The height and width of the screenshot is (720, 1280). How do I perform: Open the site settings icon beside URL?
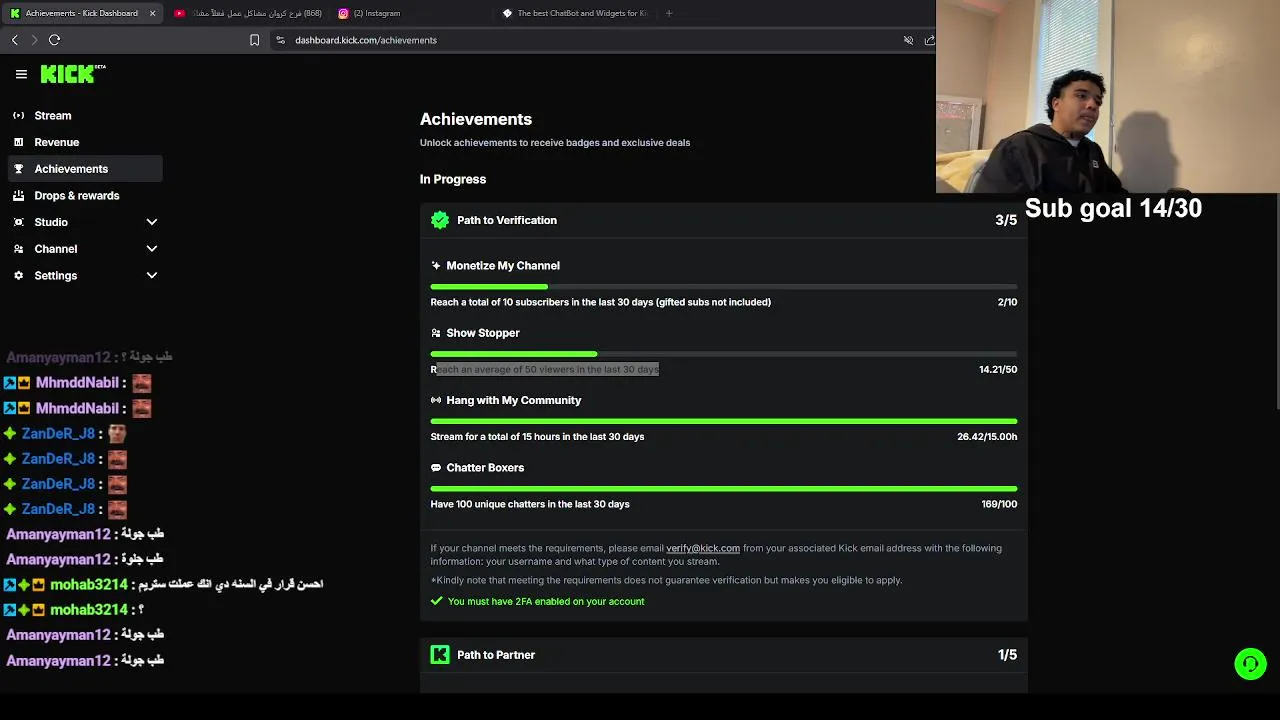pos(281,40)
